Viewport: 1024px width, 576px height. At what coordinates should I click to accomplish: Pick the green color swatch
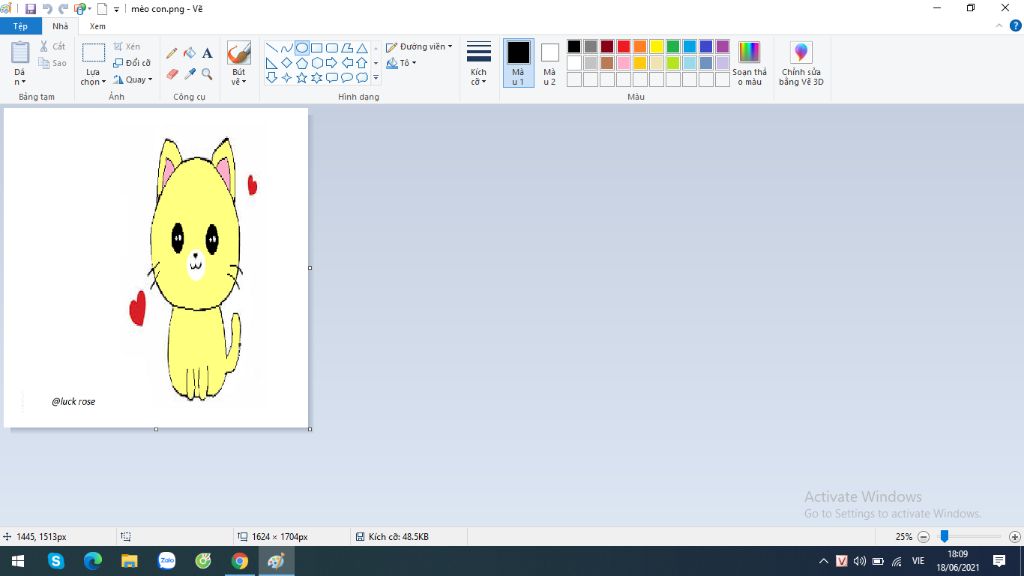(x=673, y=46)
